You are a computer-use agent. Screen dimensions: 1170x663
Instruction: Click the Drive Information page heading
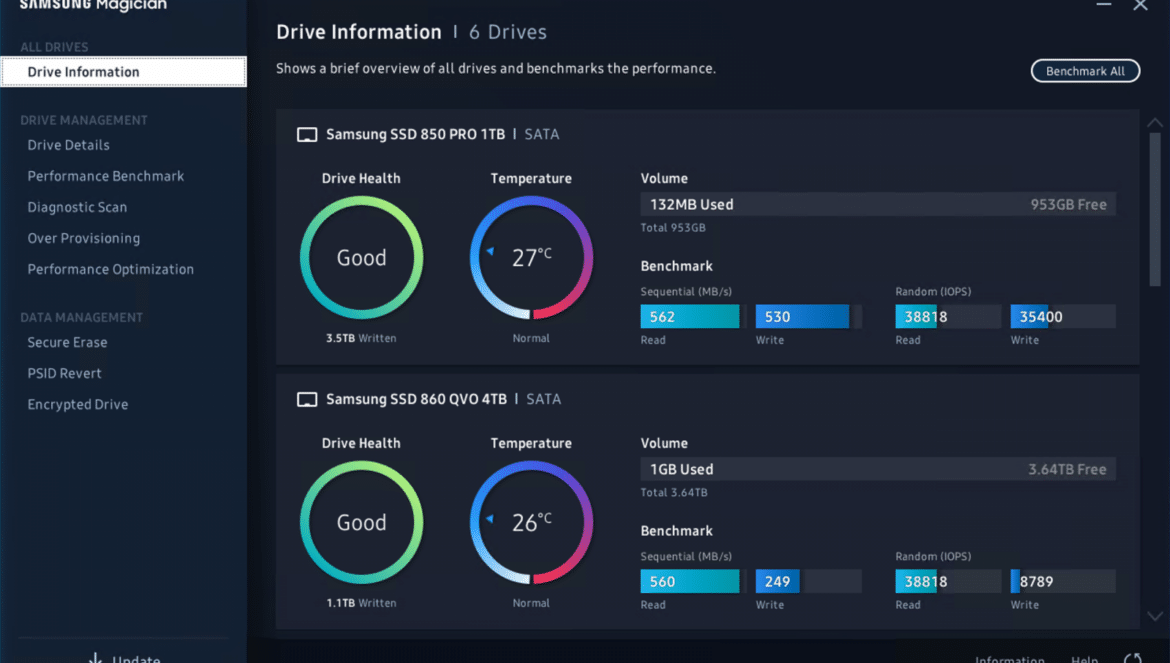click(359, 32)
